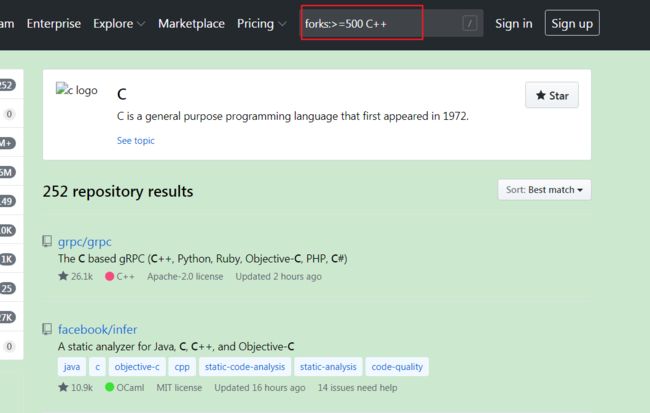Screen dimensions: 650x413
Task: Click the Apache-2.0 license text
Action: 185,277
